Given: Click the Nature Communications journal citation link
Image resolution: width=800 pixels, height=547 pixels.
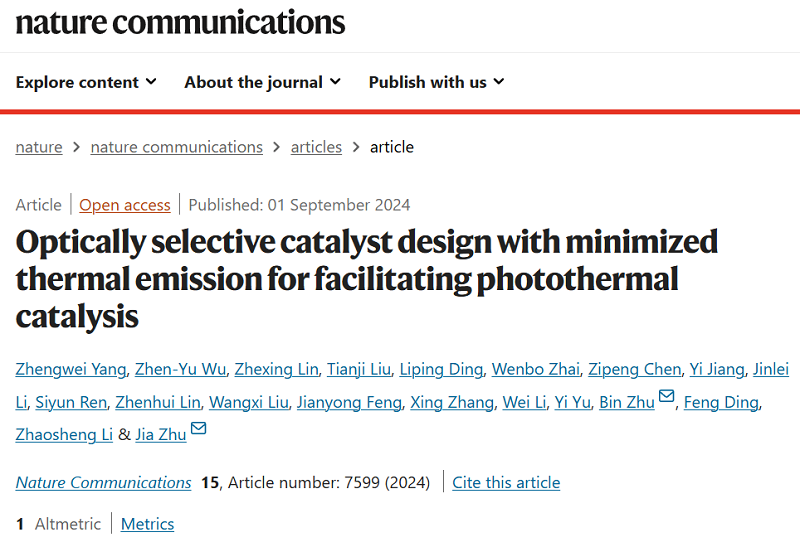Looking at the screenshot, I should tap(104, 483).
